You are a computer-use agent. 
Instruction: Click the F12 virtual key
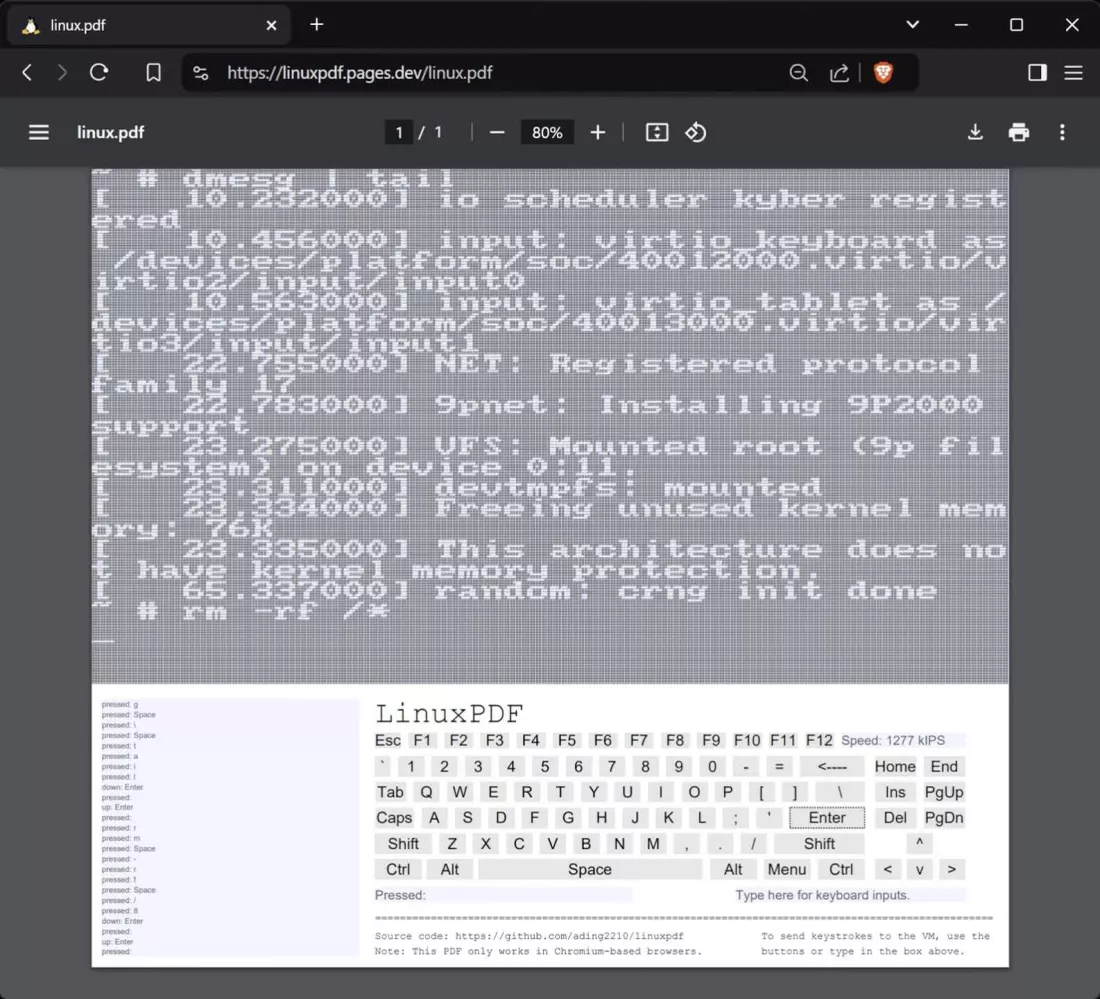tap(819, 741)
